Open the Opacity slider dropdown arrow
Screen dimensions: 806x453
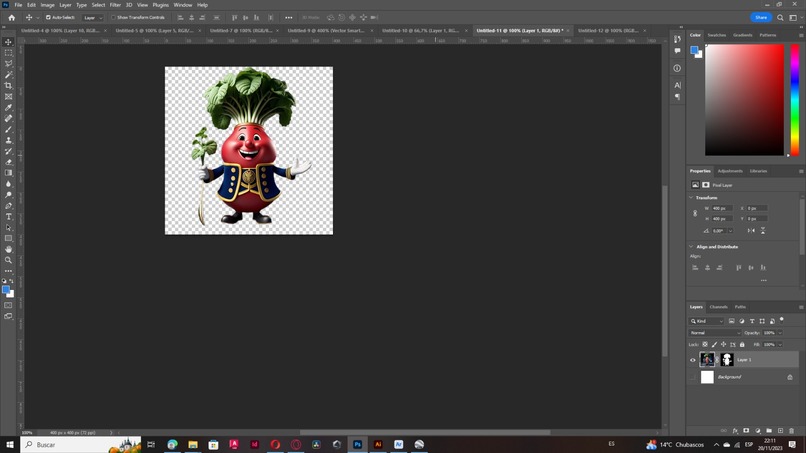pyautogui.click(x=780, y=333)
